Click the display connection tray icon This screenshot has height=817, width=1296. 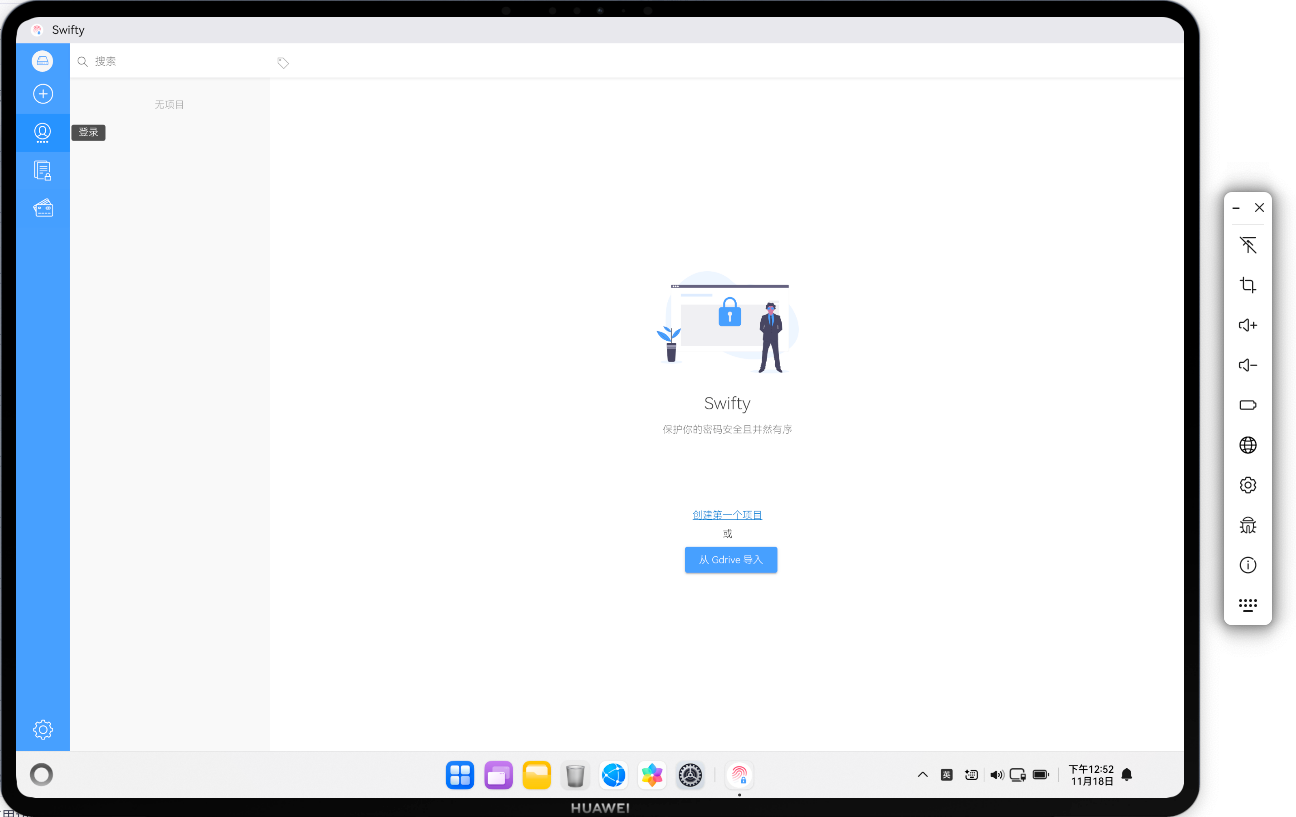pyautogui.click(x=1018, y=774)
